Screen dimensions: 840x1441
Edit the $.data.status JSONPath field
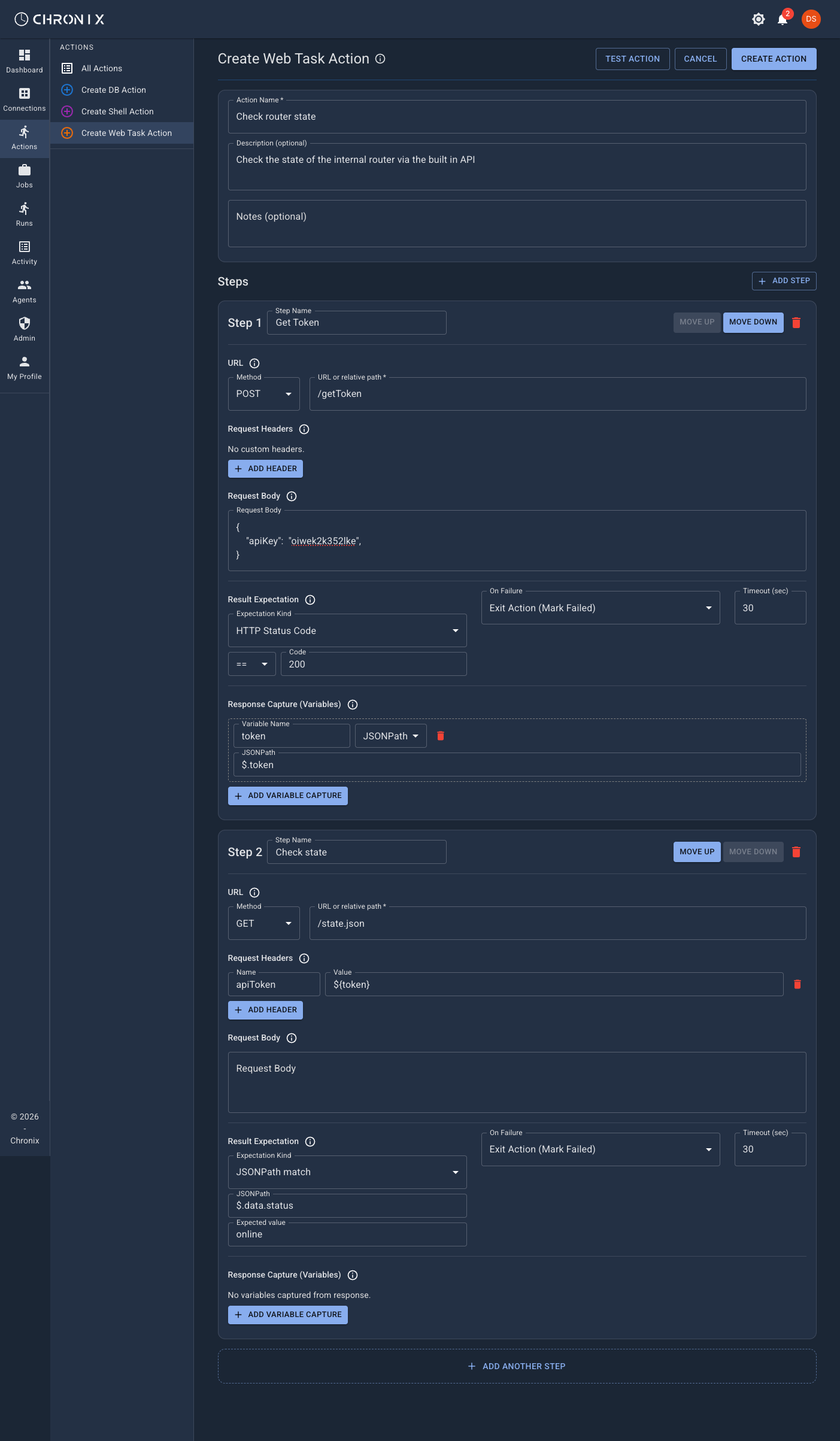point(347,1206)
